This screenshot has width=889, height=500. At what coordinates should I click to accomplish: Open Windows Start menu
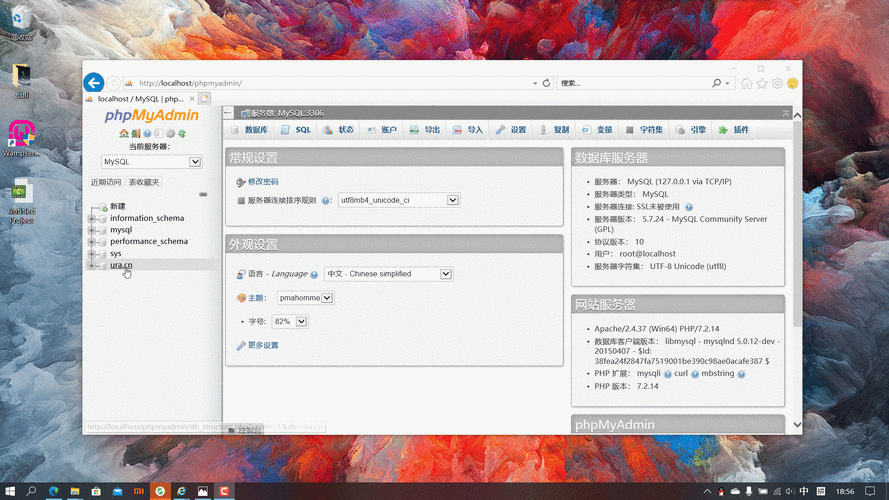10,491
